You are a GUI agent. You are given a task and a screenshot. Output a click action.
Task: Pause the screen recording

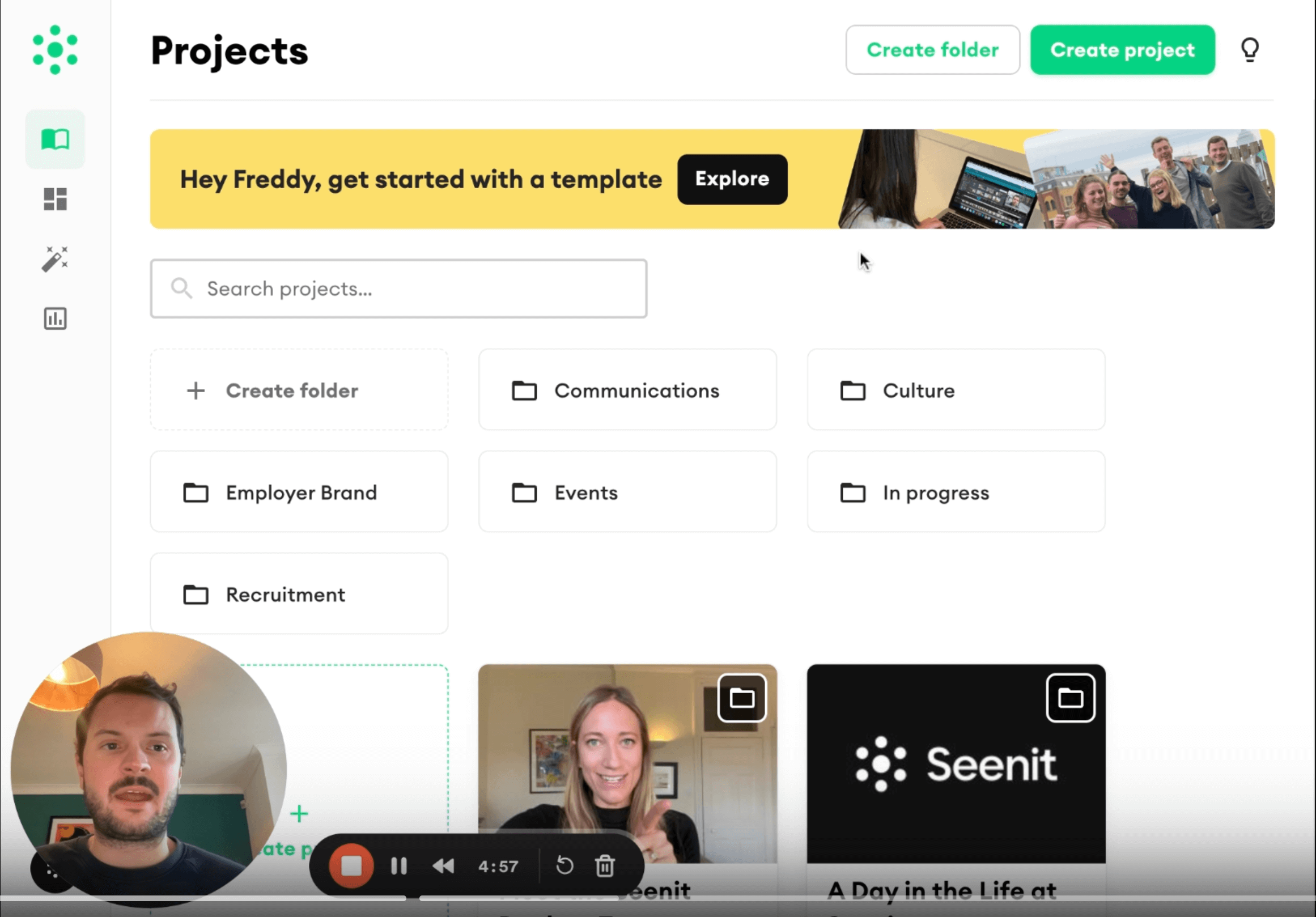tap(399, 865)
